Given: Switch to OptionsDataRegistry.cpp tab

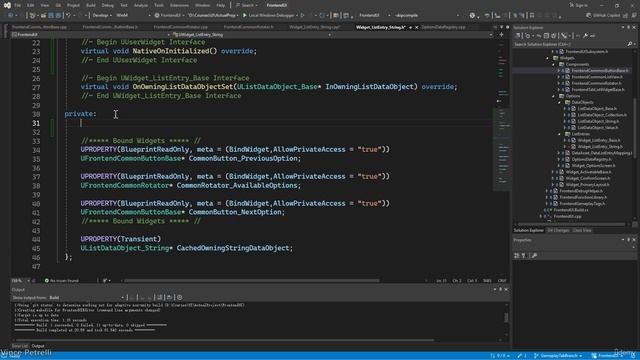Looking at the screenshot, I should click(443, 27).
